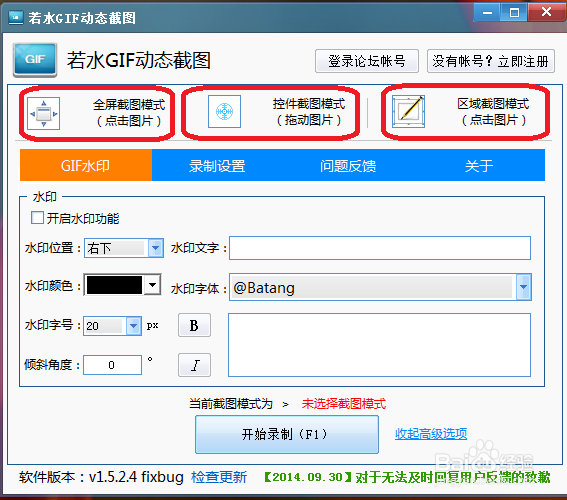Open the watermark color dropdown arrow
The height and width of the screenshot is (500, 567).
coord(153,285)
